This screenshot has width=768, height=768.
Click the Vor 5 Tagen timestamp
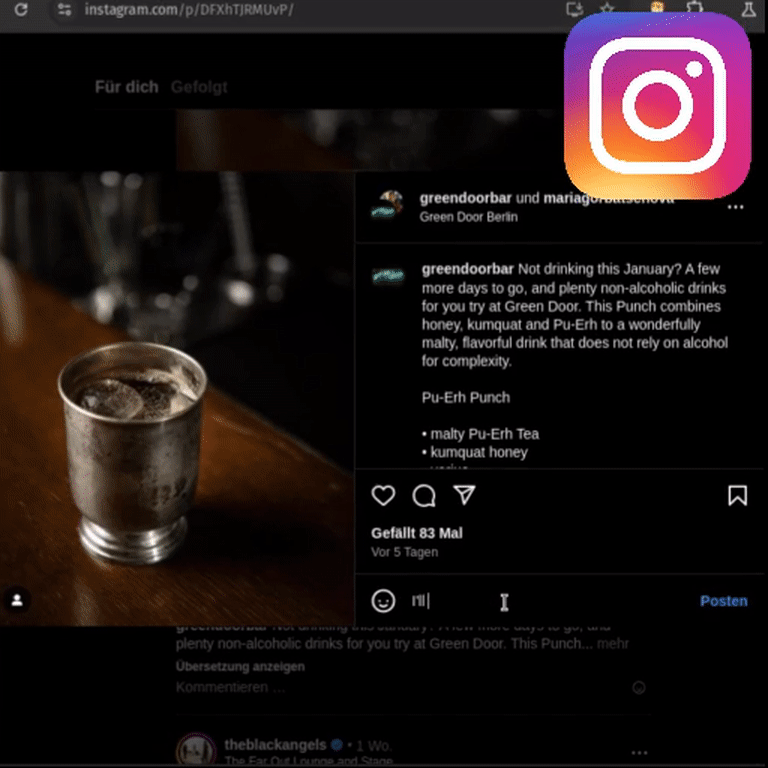click(x=405, y=552)
